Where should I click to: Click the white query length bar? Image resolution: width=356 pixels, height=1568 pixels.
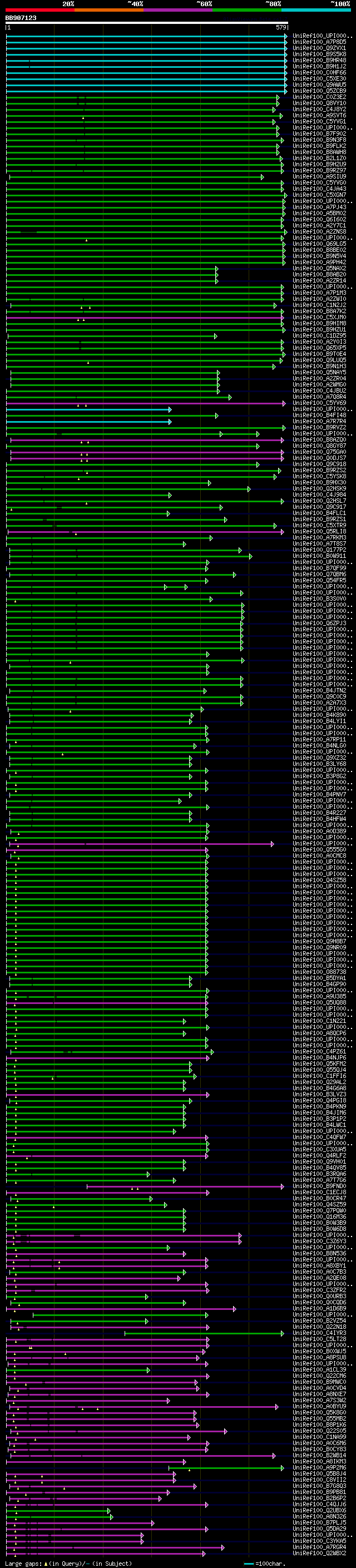click(x=147, y=23)
